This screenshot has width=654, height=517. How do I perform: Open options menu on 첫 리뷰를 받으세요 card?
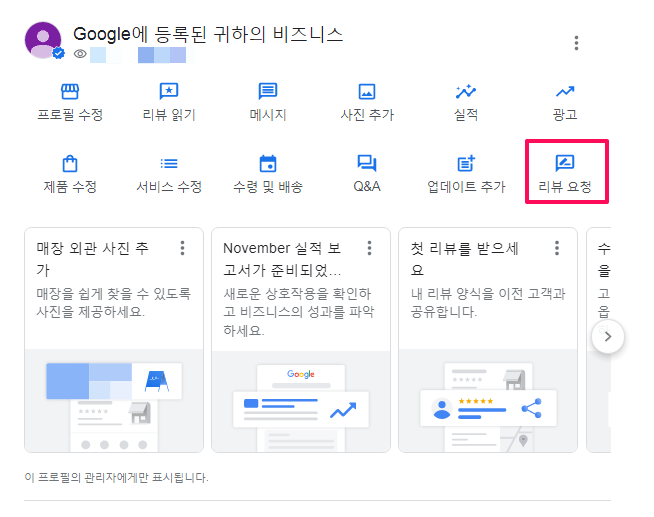coord(556,248)
